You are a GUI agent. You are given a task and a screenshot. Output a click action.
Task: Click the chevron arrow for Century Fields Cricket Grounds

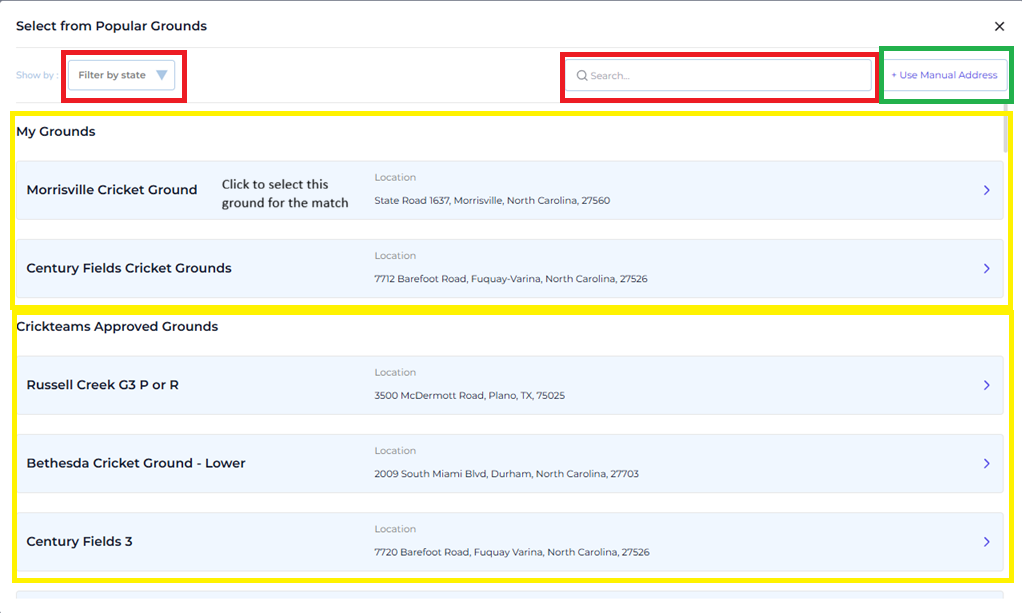click(986, 268)
